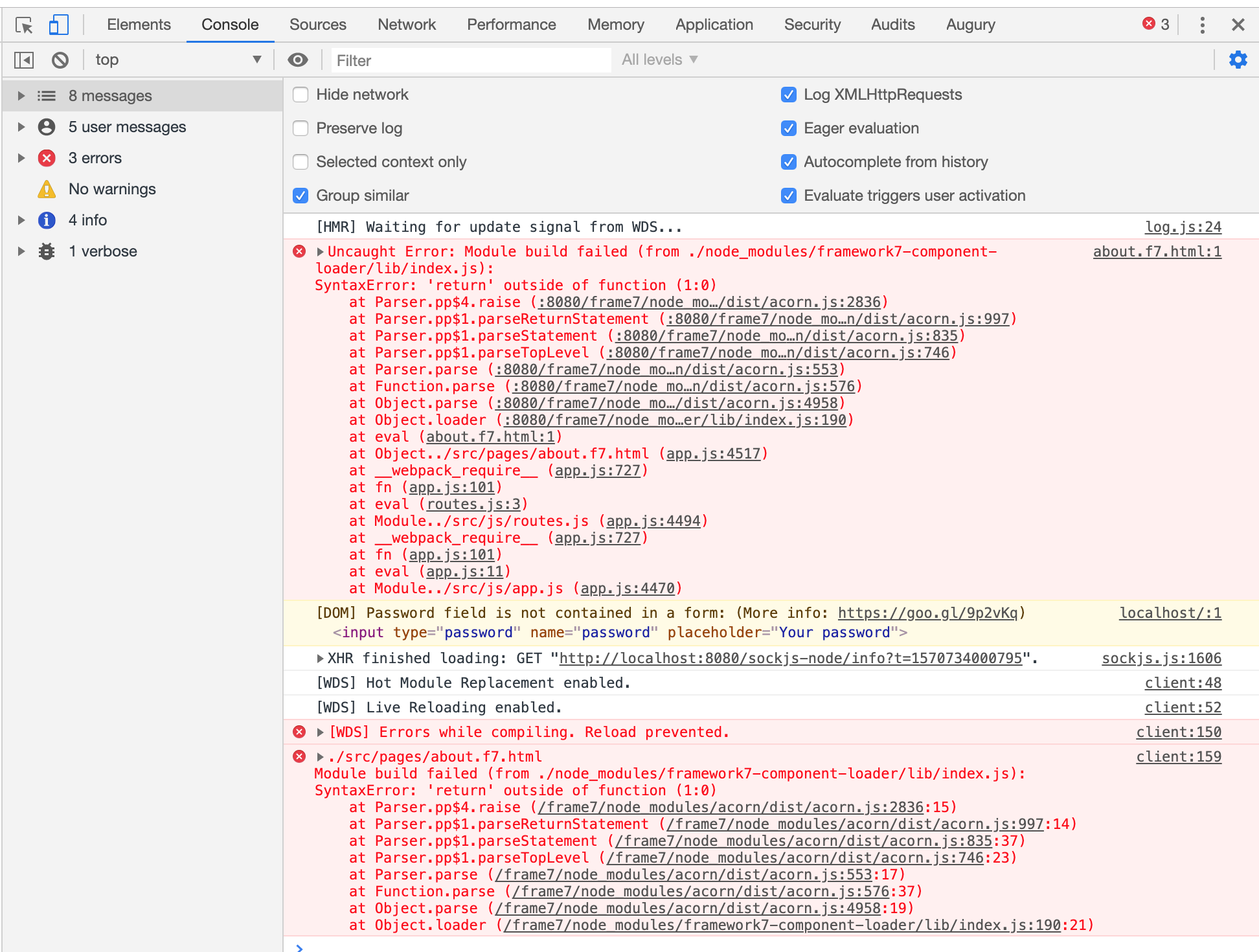Open the top context dropdown
The width and height of the screenshot is (1259, 952).
tap(178, 60)
